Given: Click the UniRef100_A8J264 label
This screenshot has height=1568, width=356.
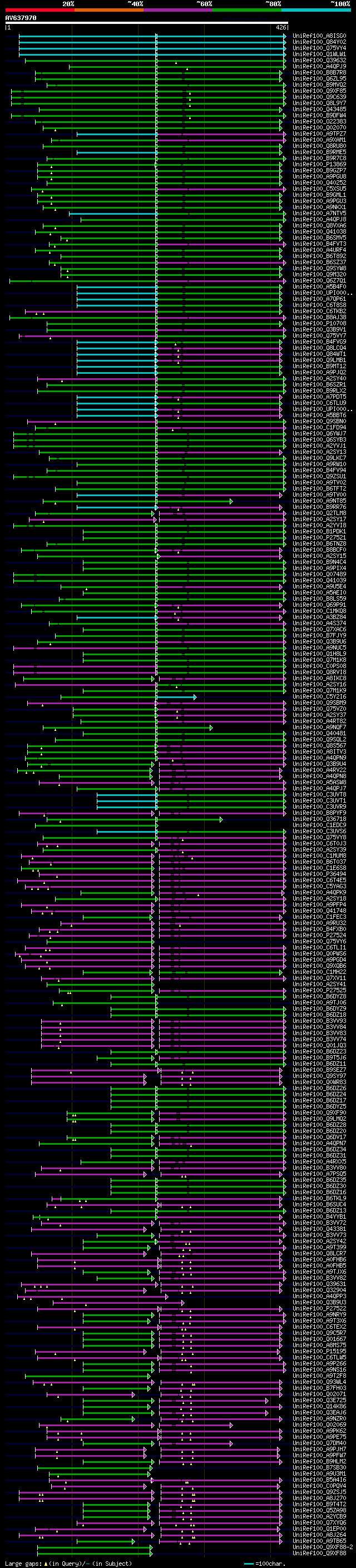Looking at the screenshot, I should point(319,1535).
